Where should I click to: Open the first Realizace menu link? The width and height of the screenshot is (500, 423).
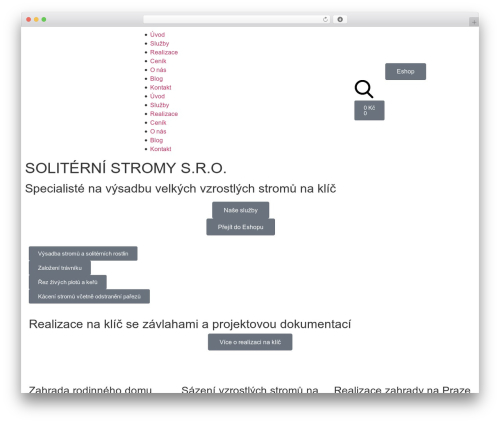coord(164,52)
